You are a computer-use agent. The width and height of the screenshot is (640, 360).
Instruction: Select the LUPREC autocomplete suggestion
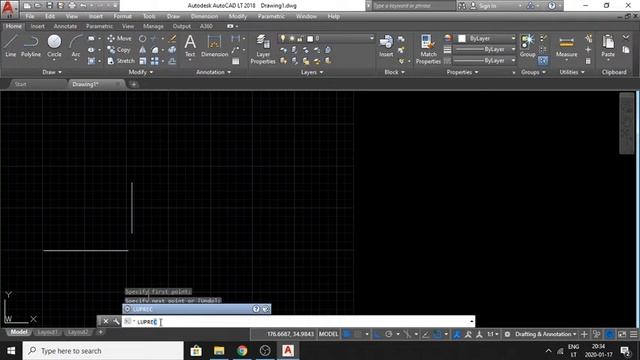(196, 309)
